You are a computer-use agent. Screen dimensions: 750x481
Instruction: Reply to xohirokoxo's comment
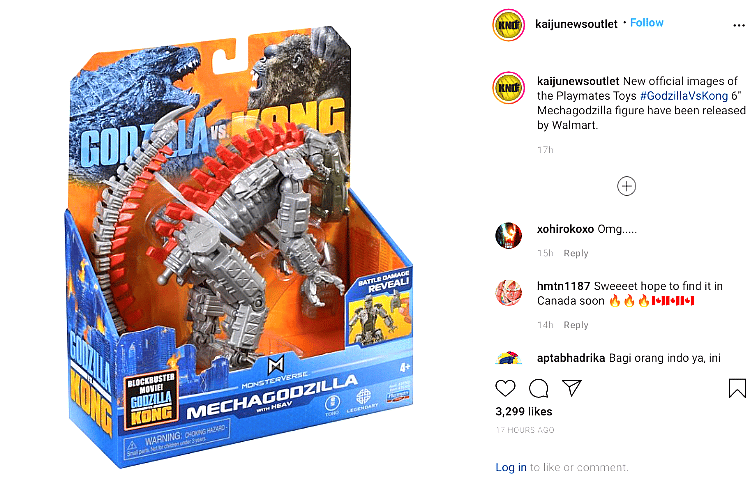point(575,253)
